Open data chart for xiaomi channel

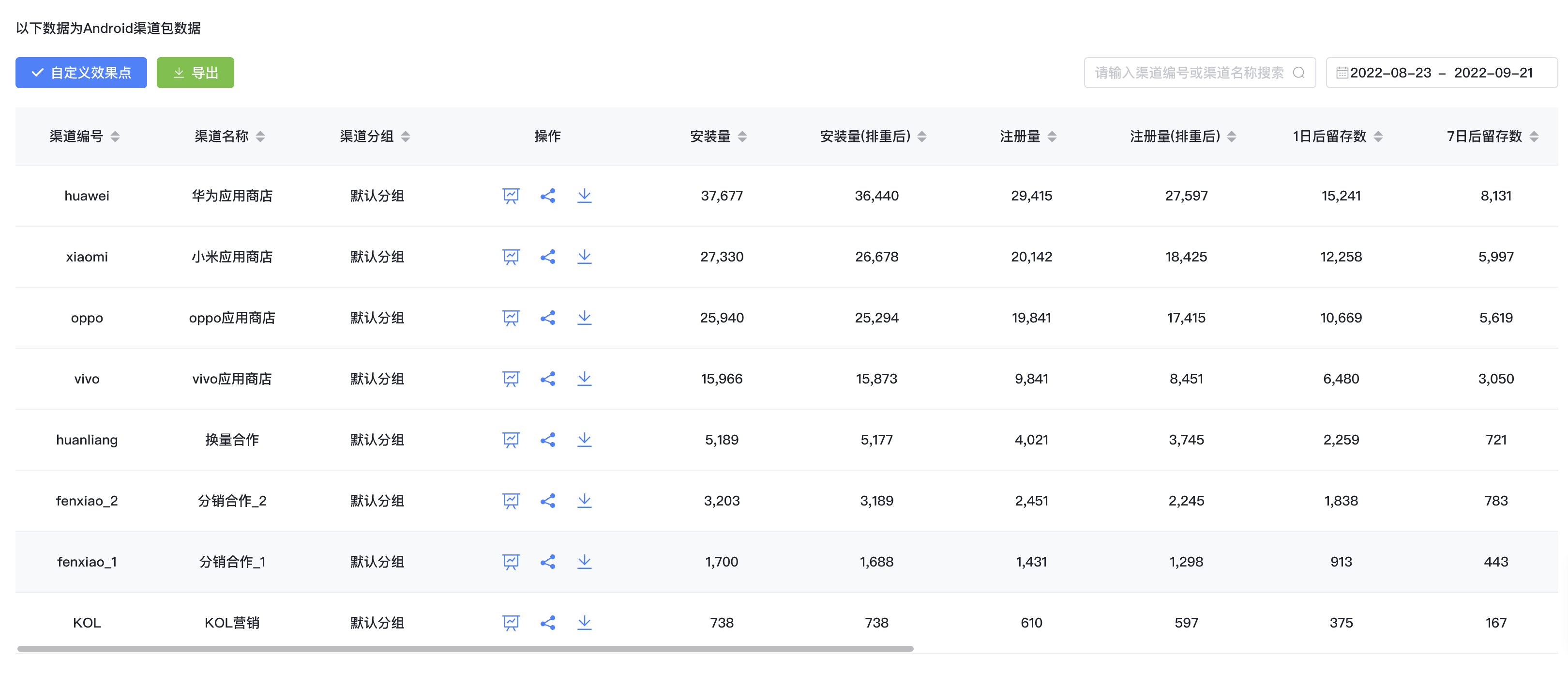pyautogui.click(x=511, y=256)
